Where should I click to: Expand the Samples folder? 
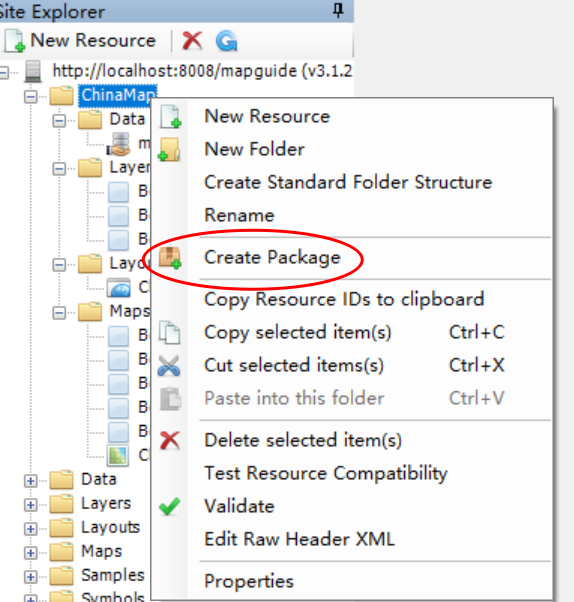tap(30, 576)
